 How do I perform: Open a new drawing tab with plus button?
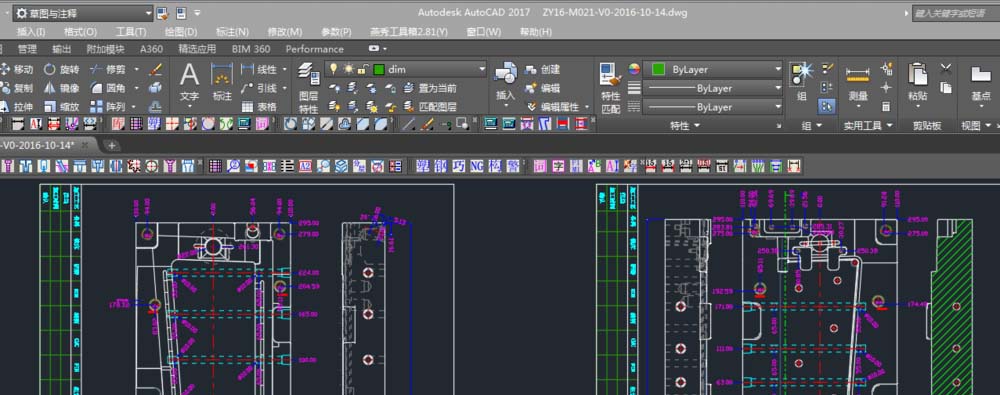click(x=112, y=145)
